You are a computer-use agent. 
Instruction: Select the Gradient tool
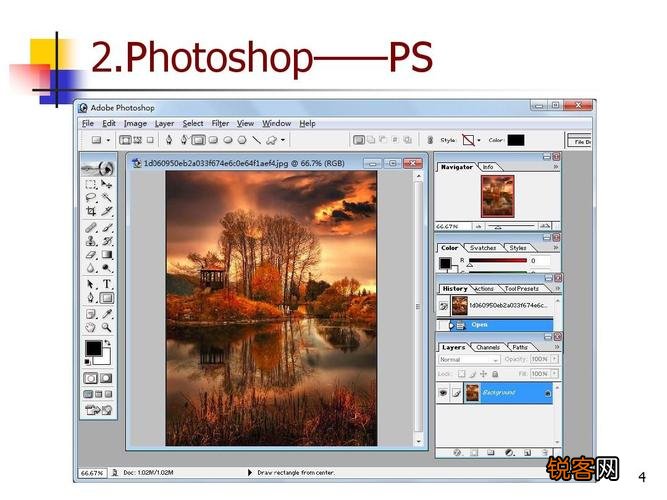tap(107, 255)
